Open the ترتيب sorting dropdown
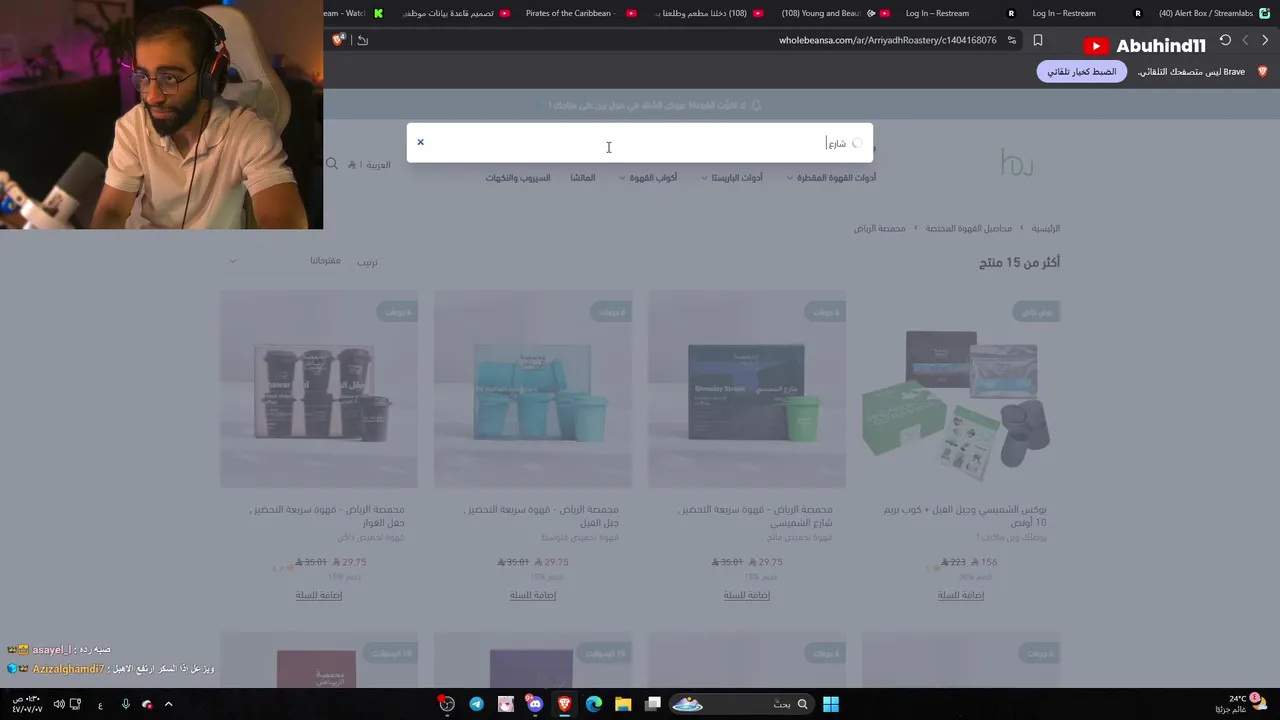The height and width of the screenshot is (720, 1280). [x=303, y=261]
